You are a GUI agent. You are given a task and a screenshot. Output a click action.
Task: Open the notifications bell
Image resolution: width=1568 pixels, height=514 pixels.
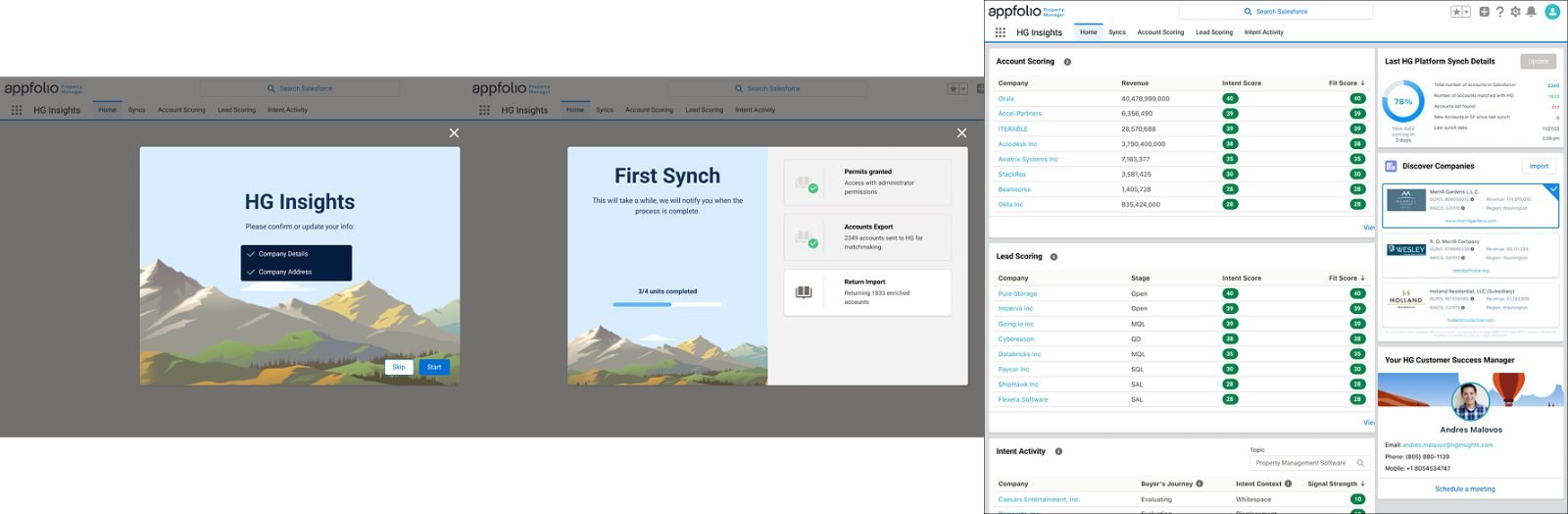[x=1531, y=12]
